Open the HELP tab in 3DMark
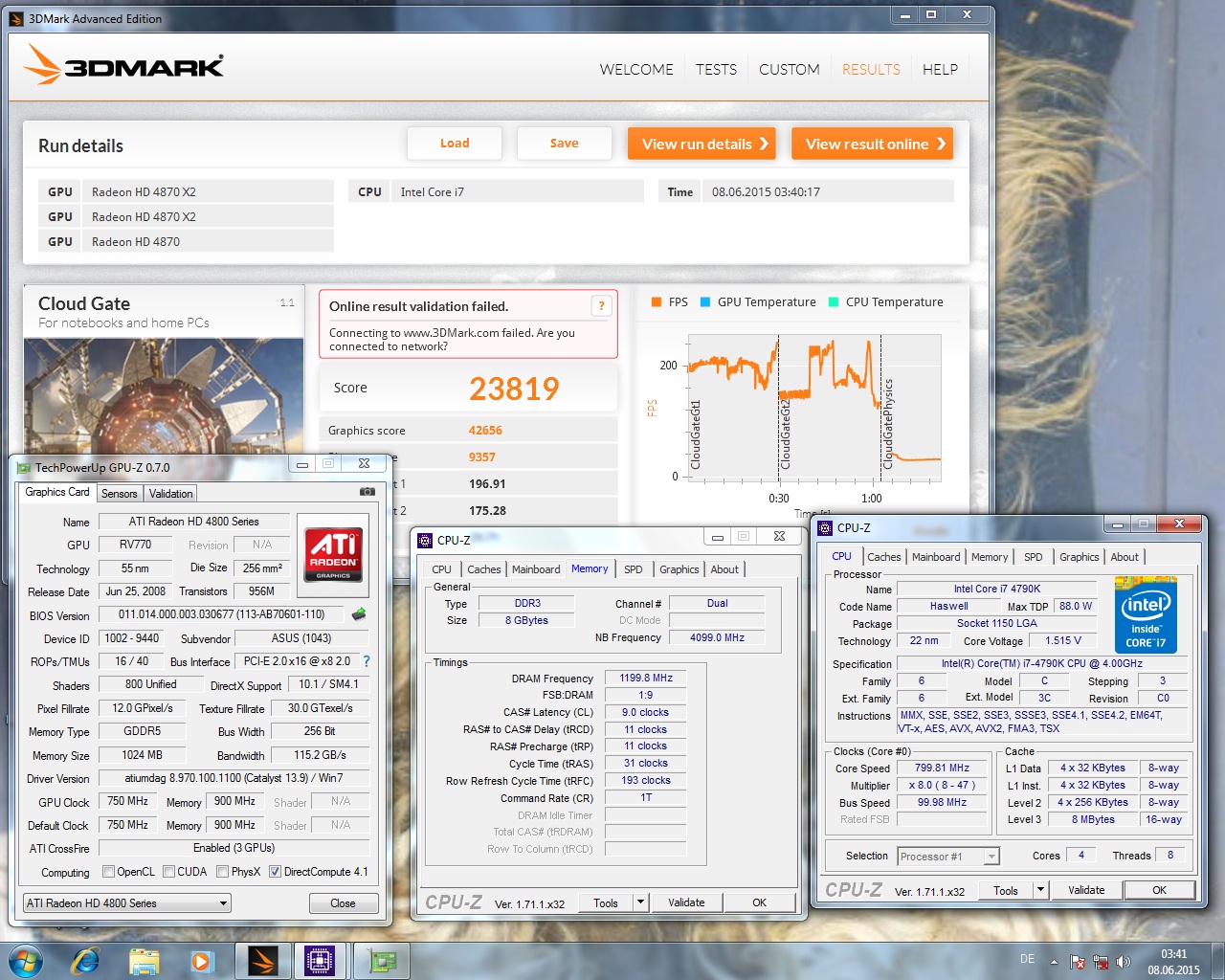Viewport: 1225px width, 980px height. (x=940, y=69)
